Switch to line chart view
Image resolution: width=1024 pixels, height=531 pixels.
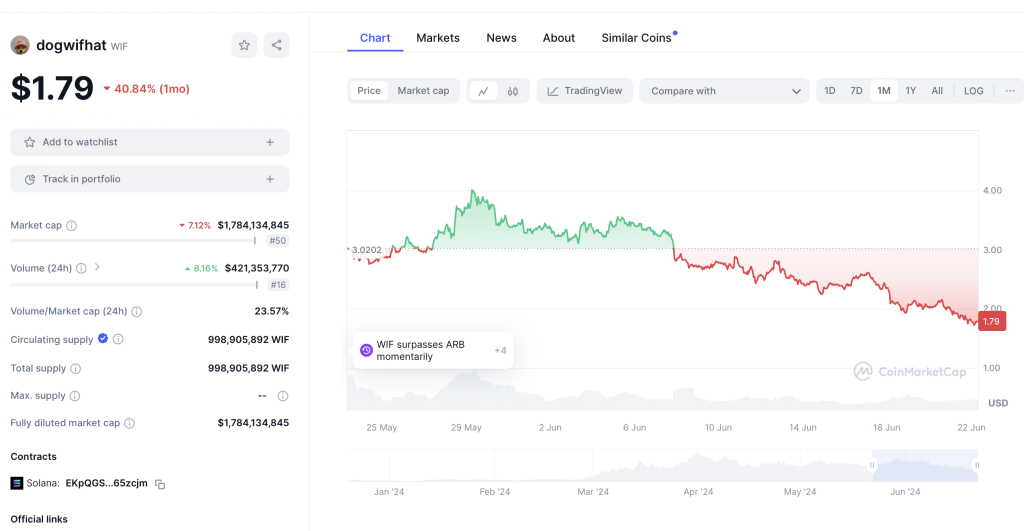pos(483,91)
